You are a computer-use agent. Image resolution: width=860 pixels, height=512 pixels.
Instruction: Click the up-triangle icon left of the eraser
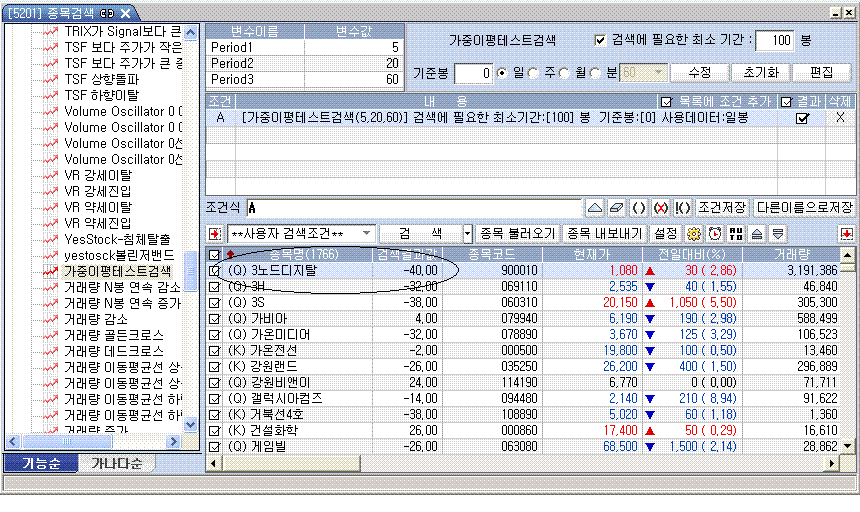[595, 207]
